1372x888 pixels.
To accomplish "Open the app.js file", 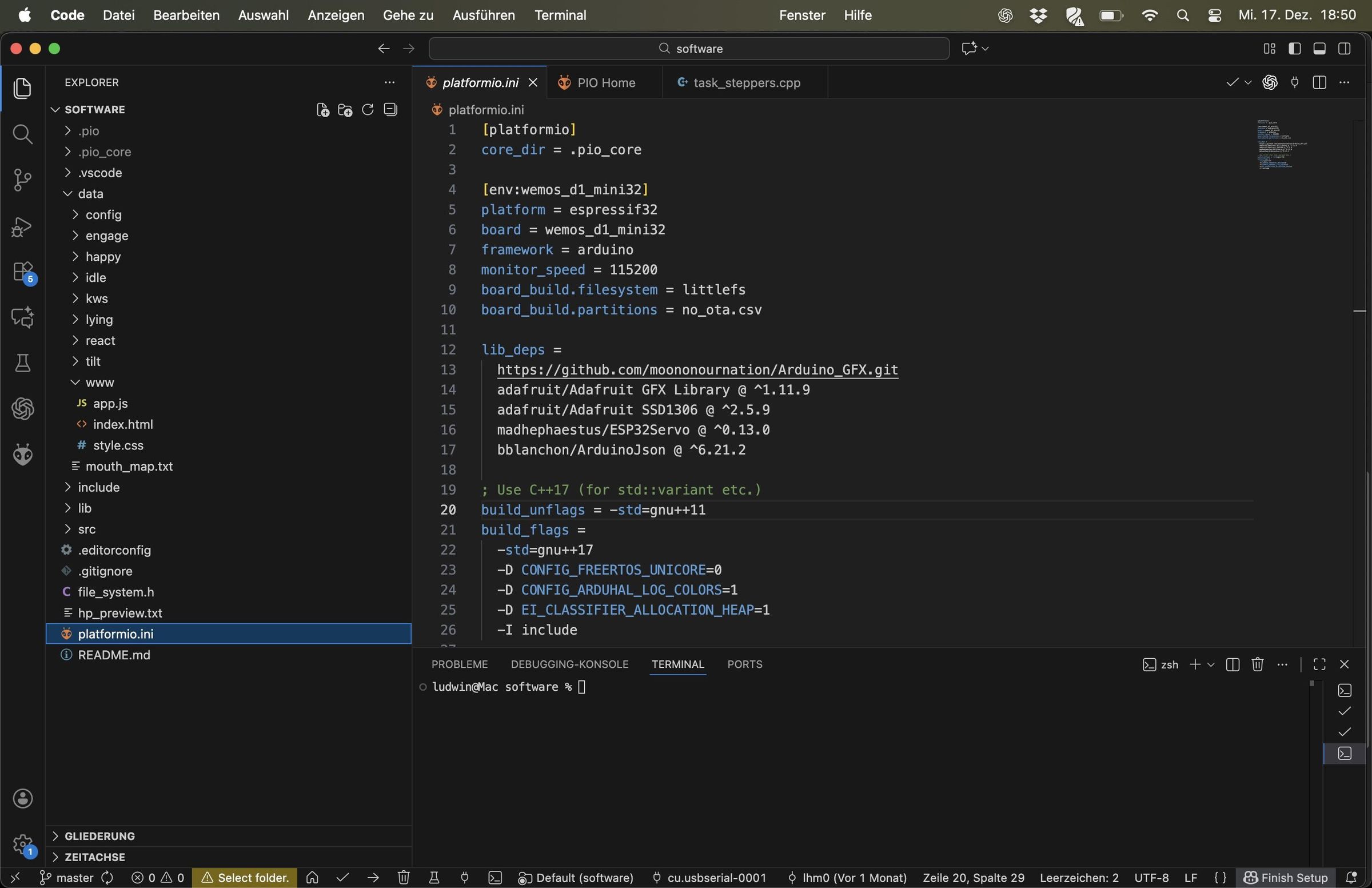I will click(228, 404).
